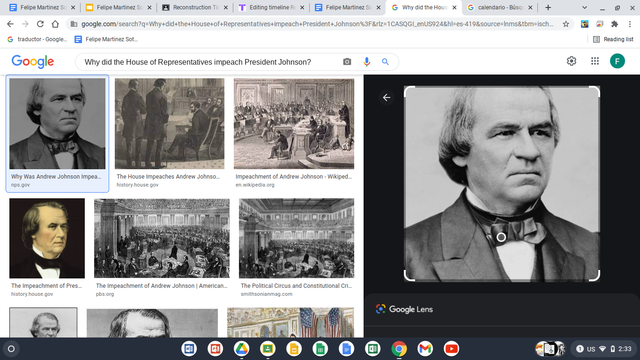The width and height of the screenshot is (640, 360).
Task: Close the image preview with back arrow
Action: (387, 98)
